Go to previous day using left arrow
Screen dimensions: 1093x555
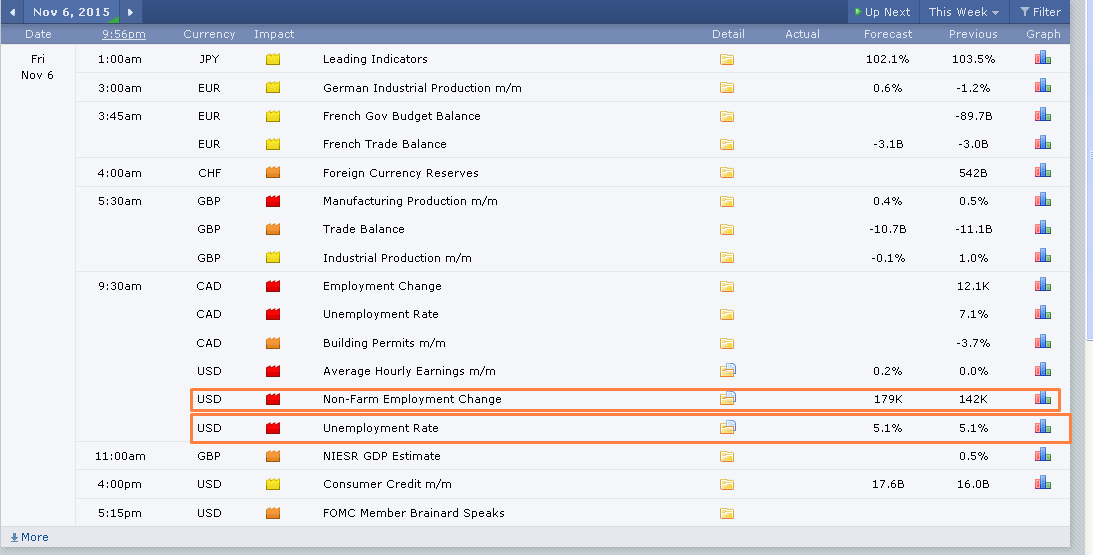click(13, 12)
